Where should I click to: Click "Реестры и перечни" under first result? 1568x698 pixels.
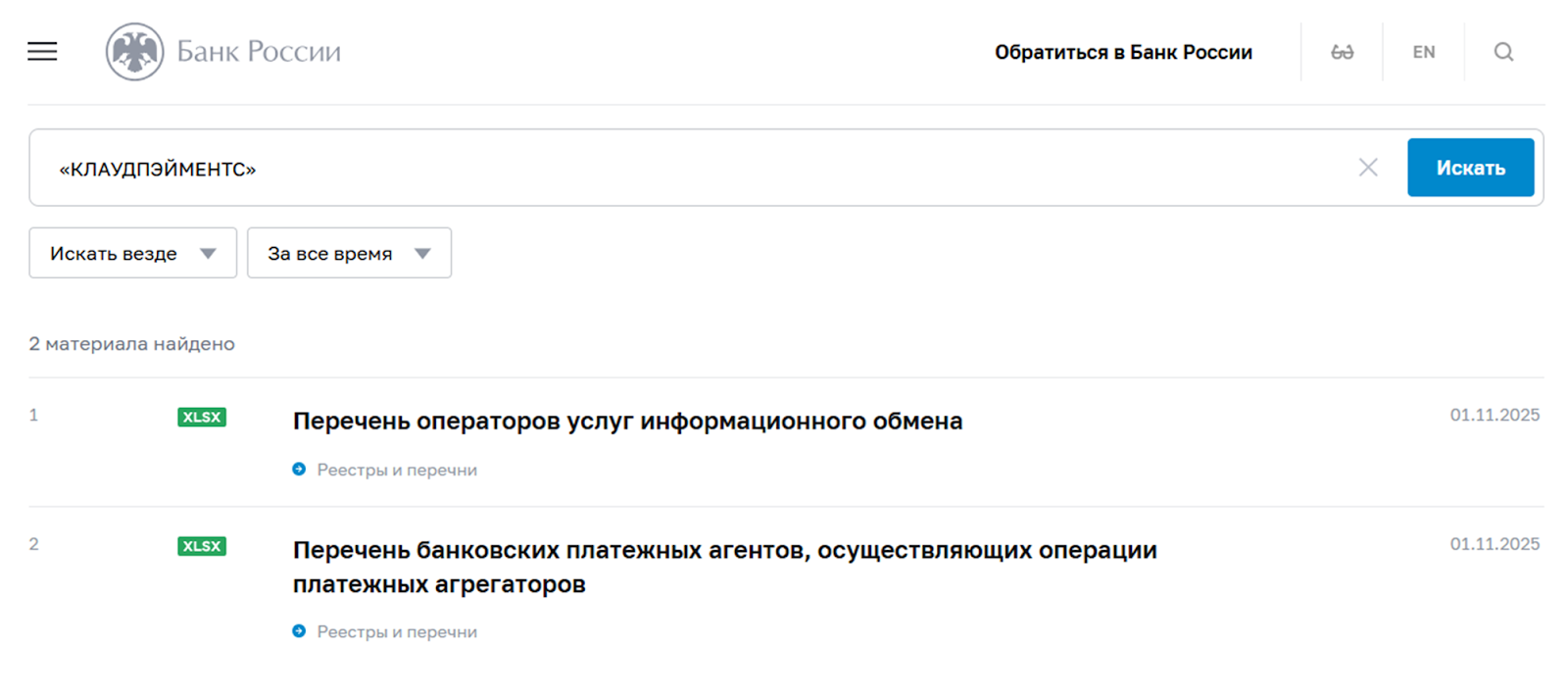click(397, 471)
